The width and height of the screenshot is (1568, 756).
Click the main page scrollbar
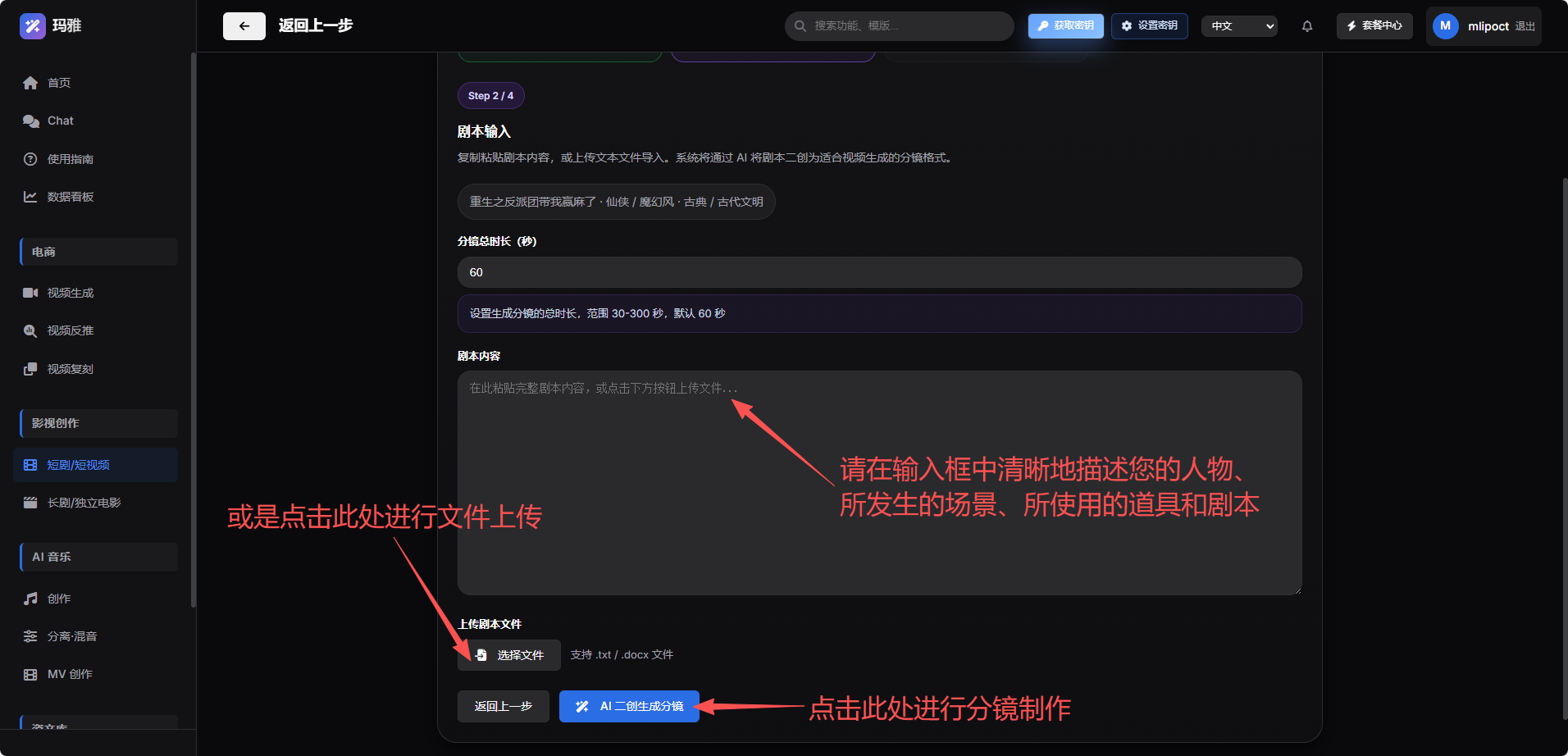point(1565,449)
